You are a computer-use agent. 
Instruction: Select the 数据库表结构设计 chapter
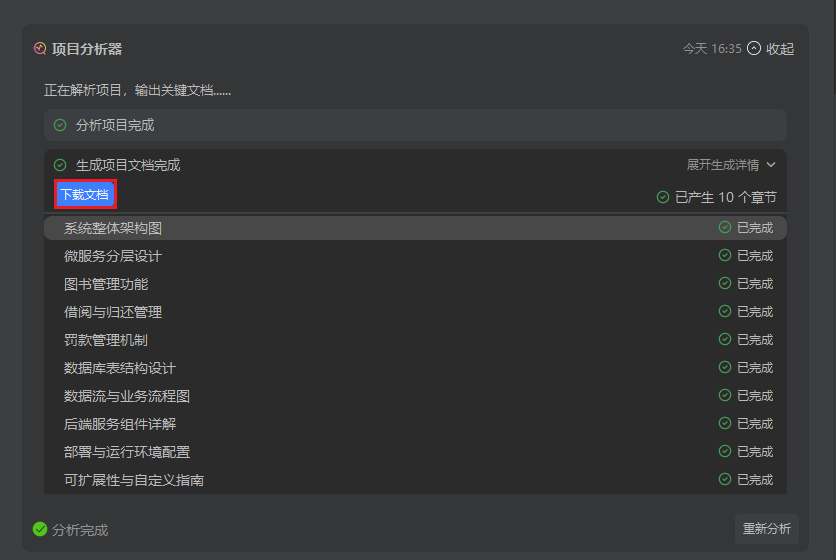pos(120,368)
